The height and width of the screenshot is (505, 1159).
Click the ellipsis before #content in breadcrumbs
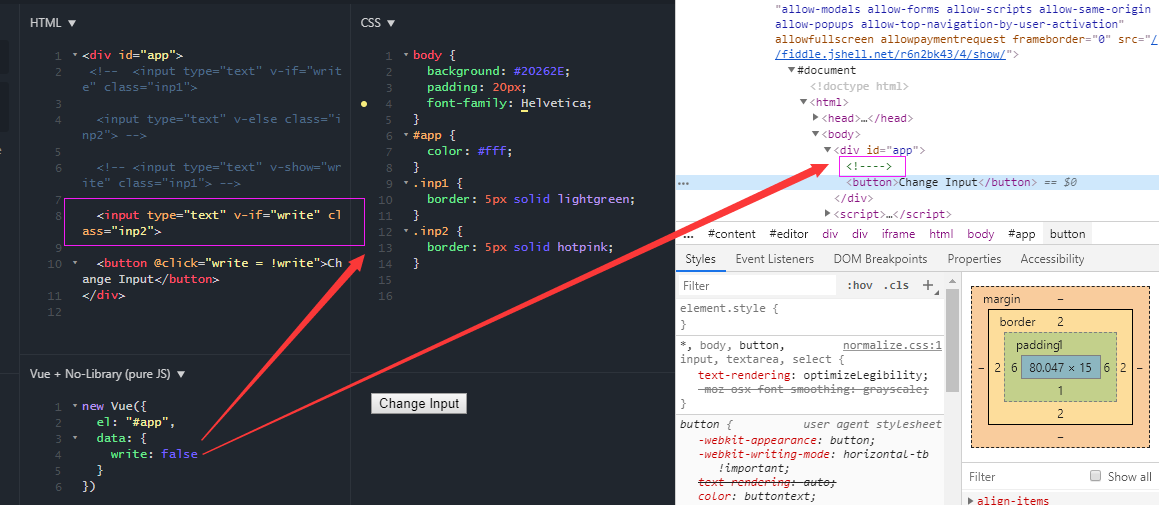pos(688,234)
